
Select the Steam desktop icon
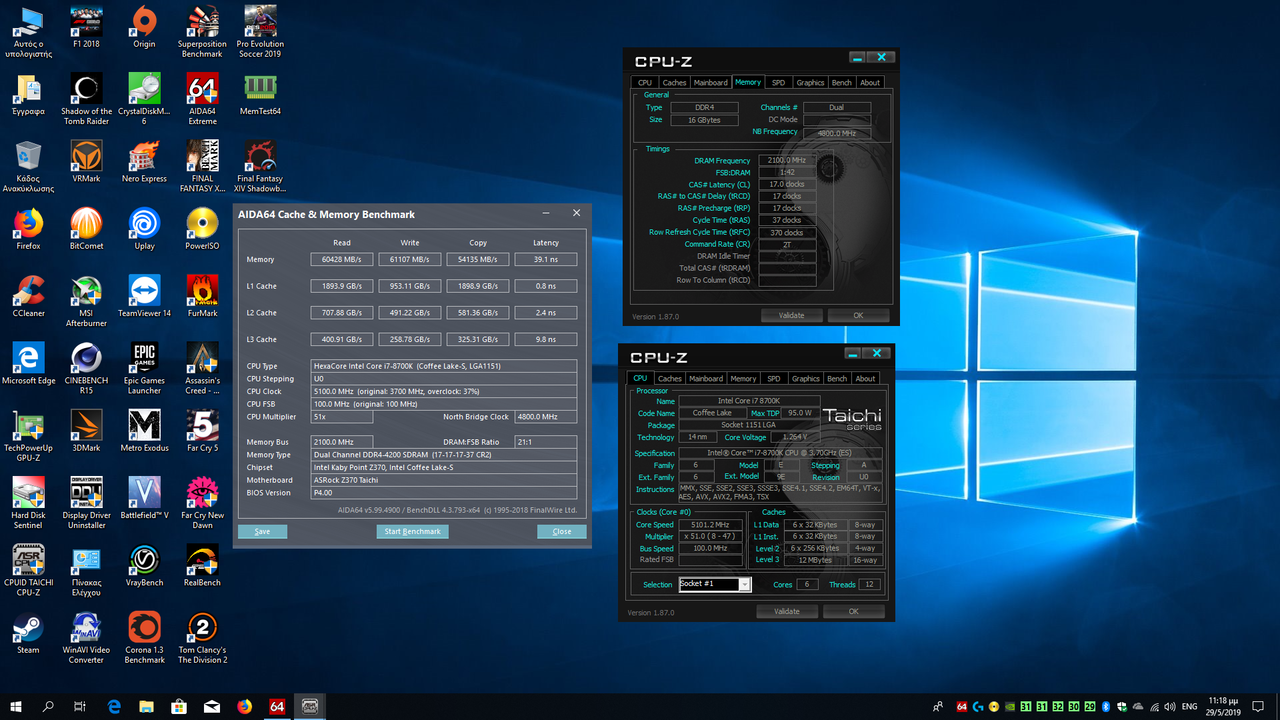28,632
